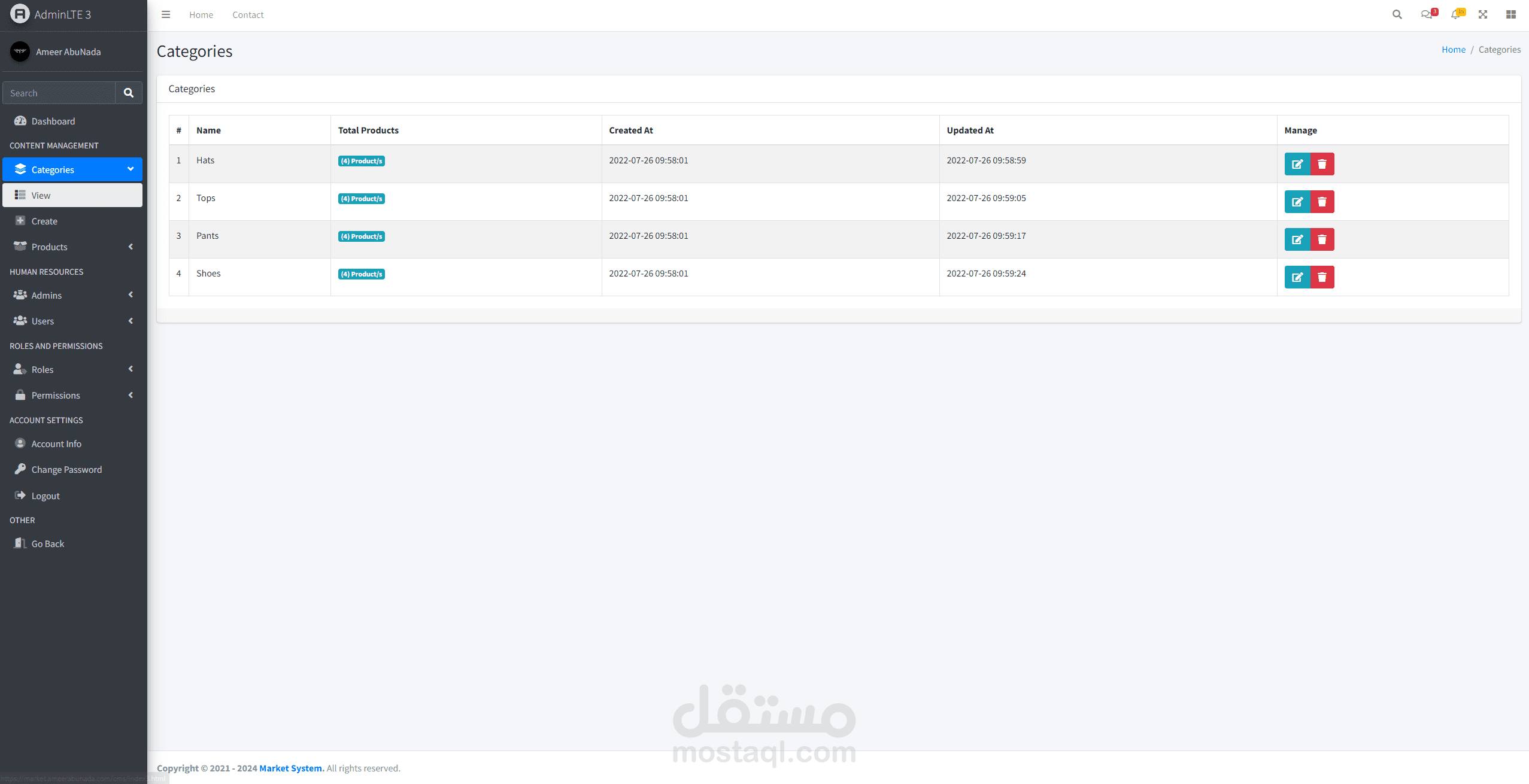
Task: Click the navbar search magnifier icon
Action: click(x=1397, y=14)
